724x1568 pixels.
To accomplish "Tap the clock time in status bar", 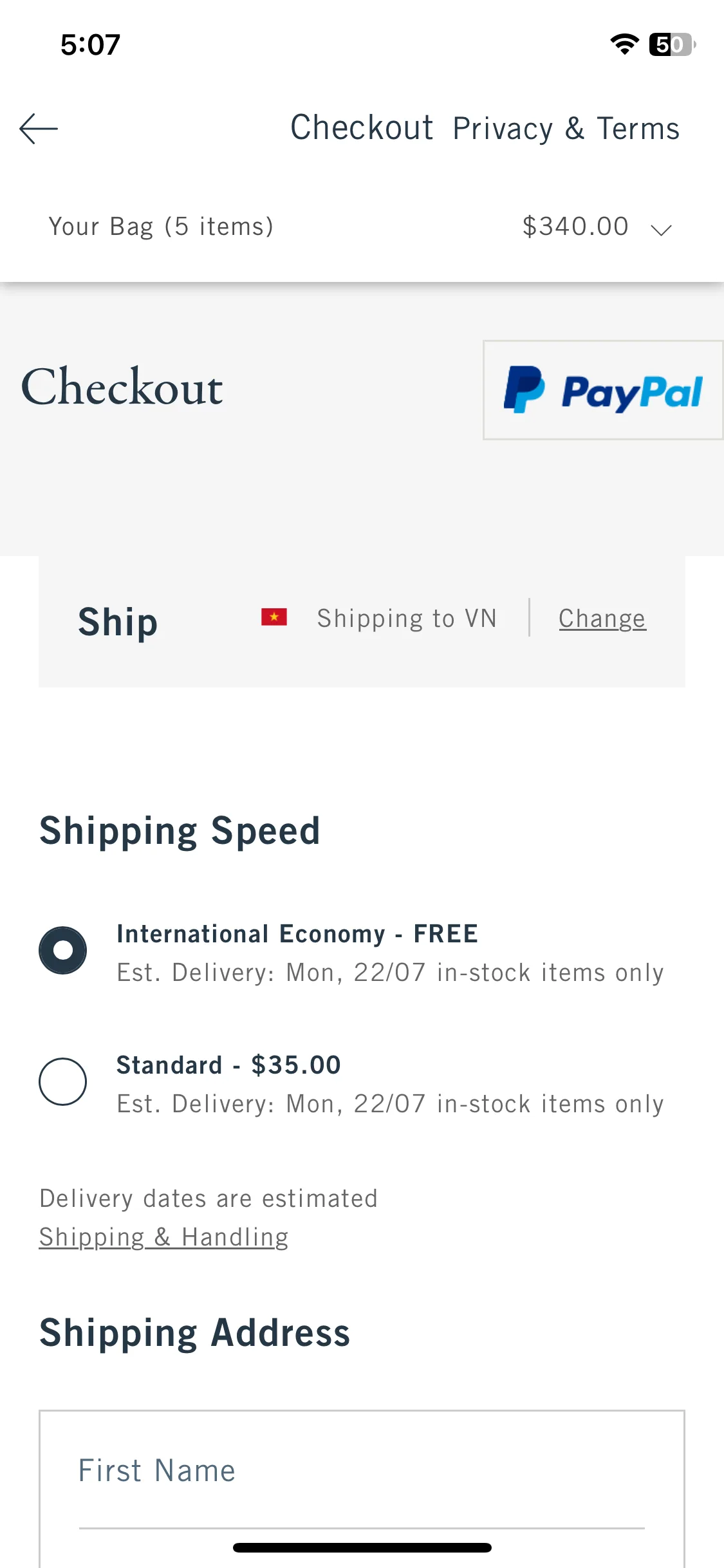I will pyautogui.click(x=91, y=45).
